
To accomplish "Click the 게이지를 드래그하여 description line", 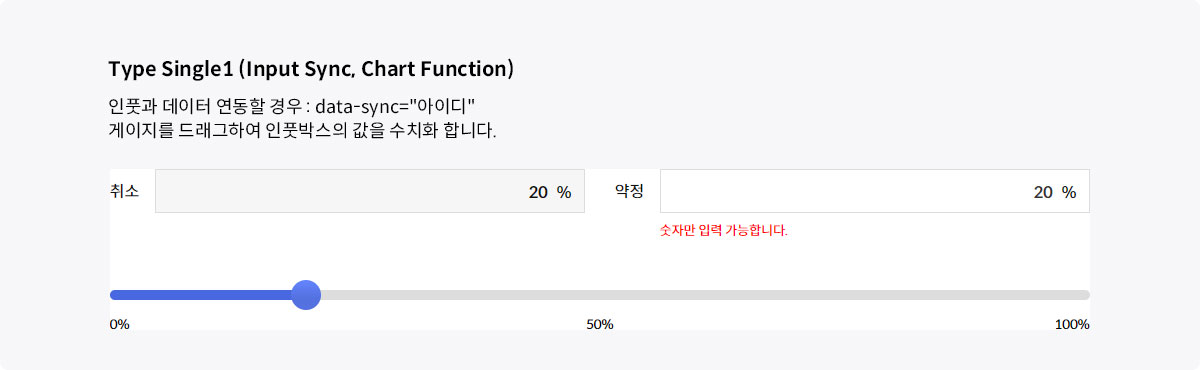I will click(302, 131).
